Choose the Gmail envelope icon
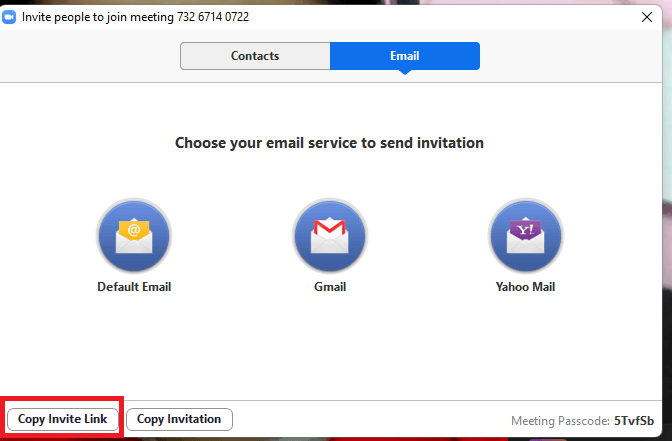Screen dimensions: 672x441 [x=330, y=236]
